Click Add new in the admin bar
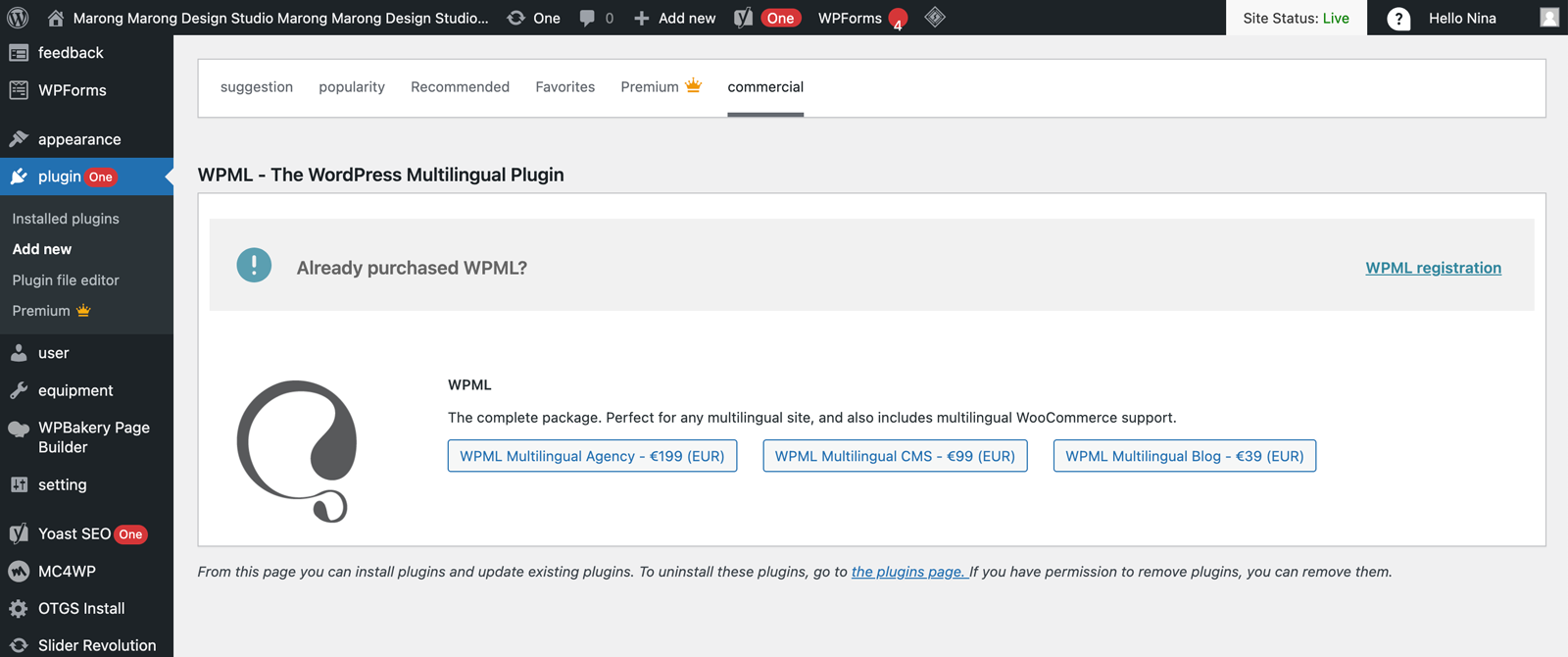Screen dimensions: 1568x657 click(687, 18)
